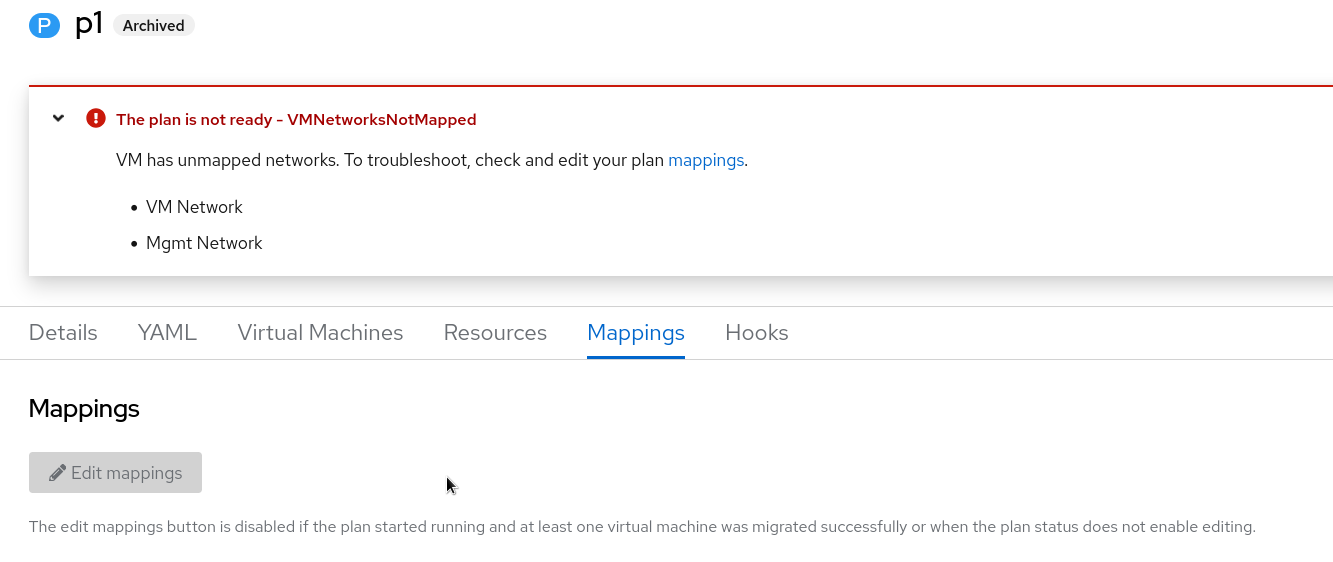The width and height of the screenshot is (1333, 562).
Task: Click the p1 plan title
Action: (x=89, y=24)
